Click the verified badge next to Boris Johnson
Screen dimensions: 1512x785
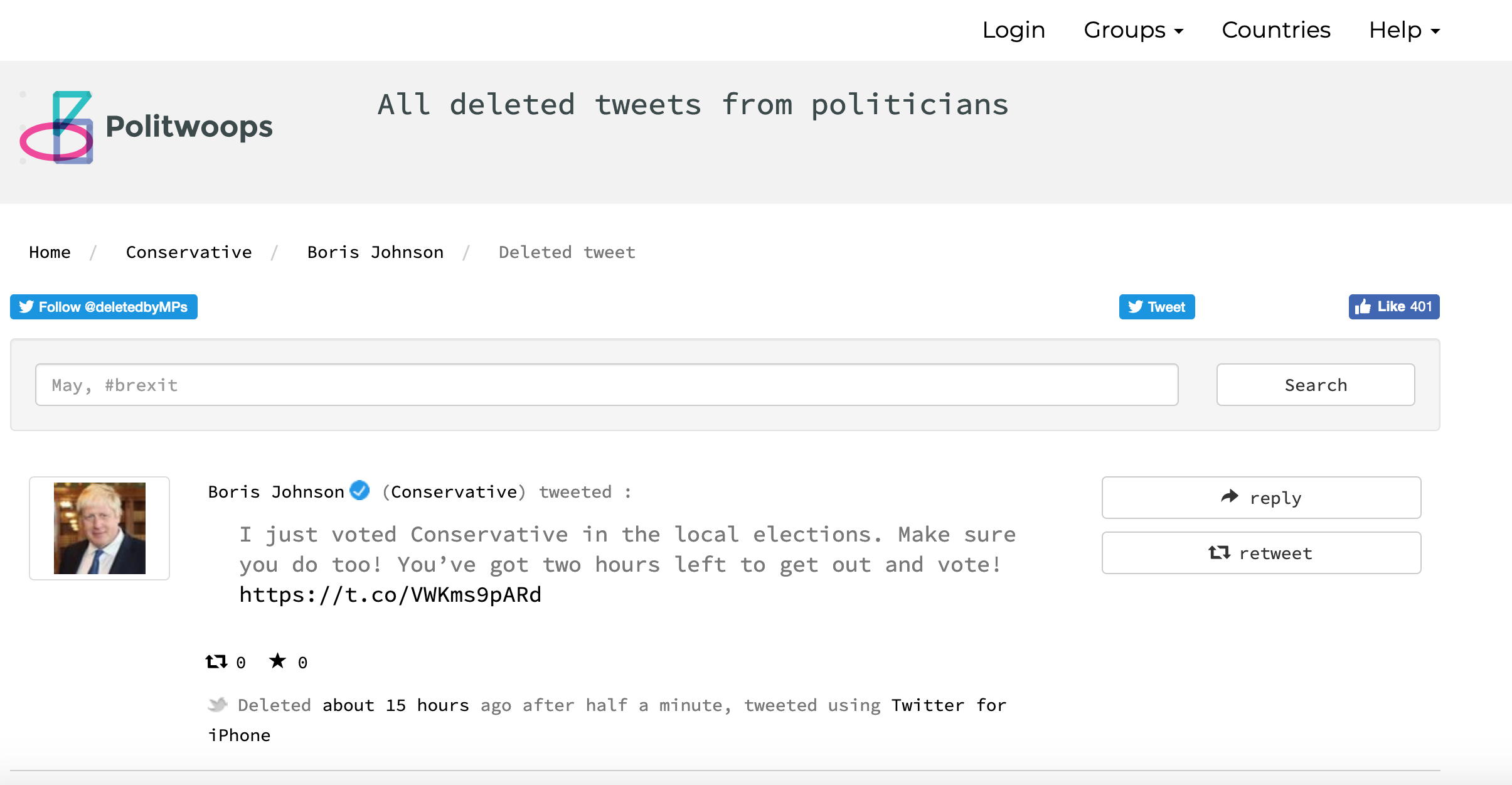coord(359,490)
